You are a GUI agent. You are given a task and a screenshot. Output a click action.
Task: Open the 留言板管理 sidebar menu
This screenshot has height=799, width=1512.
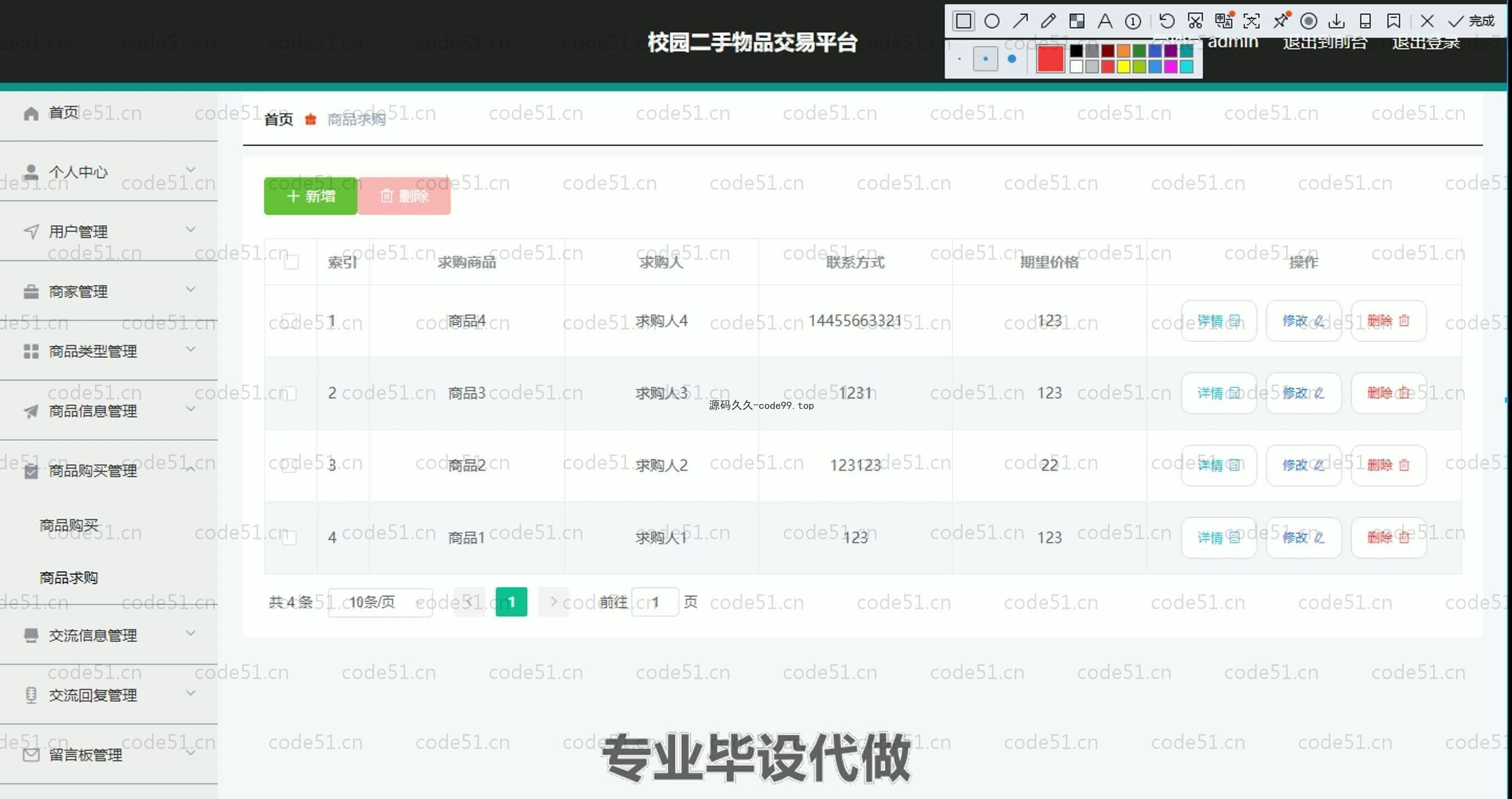click(109, 755)
